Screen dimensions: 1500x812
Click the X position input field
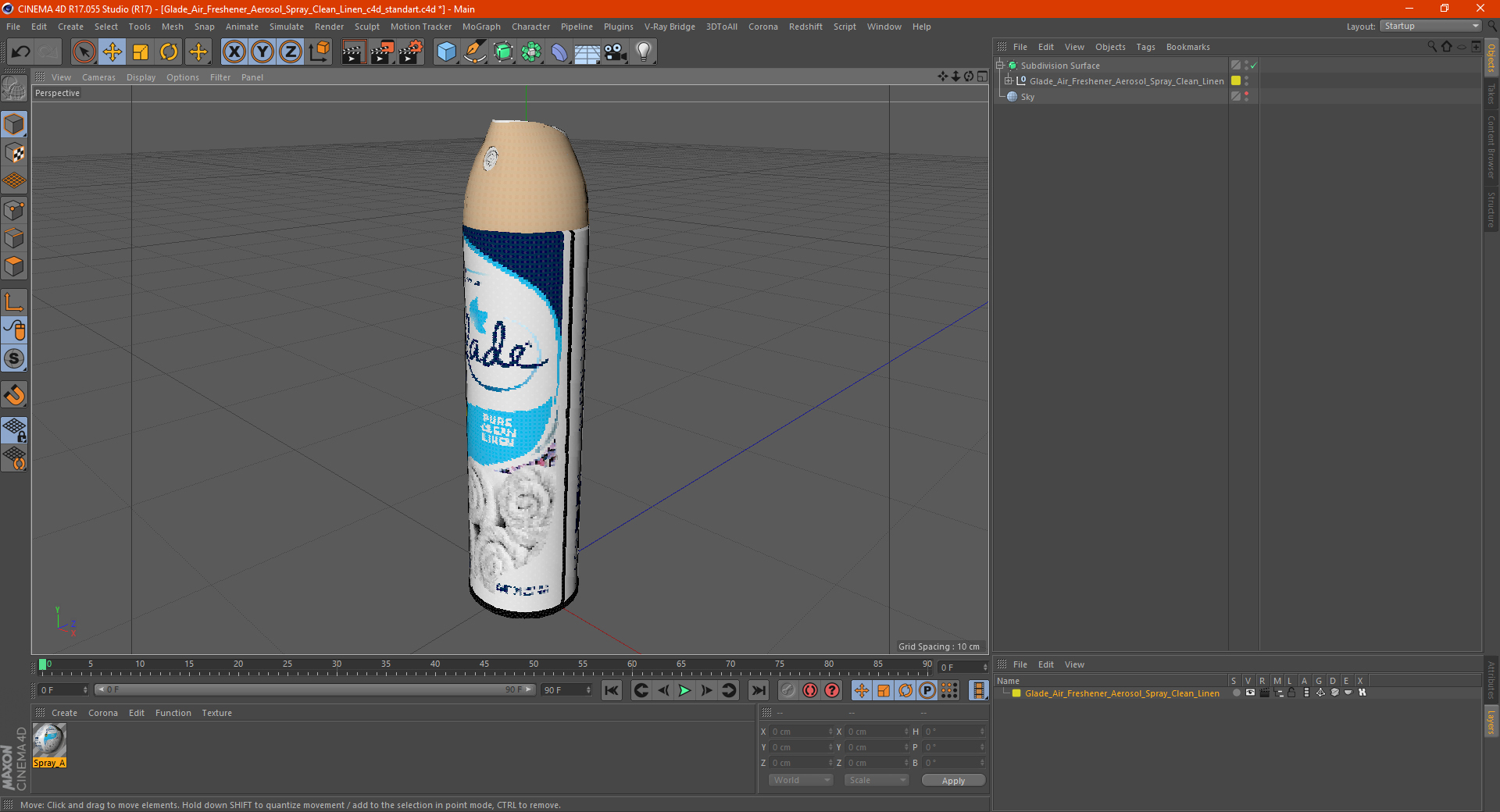click(x=802, y=732)
